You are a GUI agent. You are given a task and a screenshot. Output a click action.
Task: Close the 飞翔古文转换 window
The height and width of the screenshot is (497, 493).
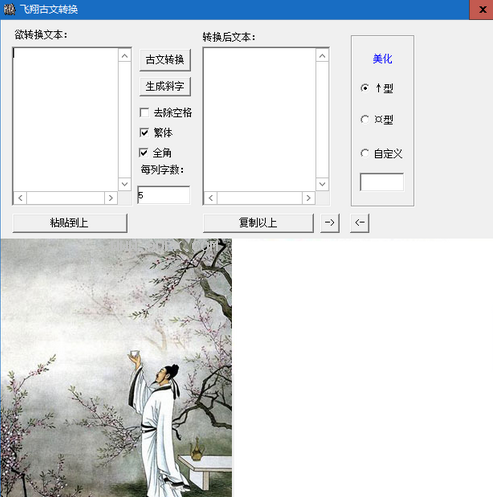tap(481, 9)
